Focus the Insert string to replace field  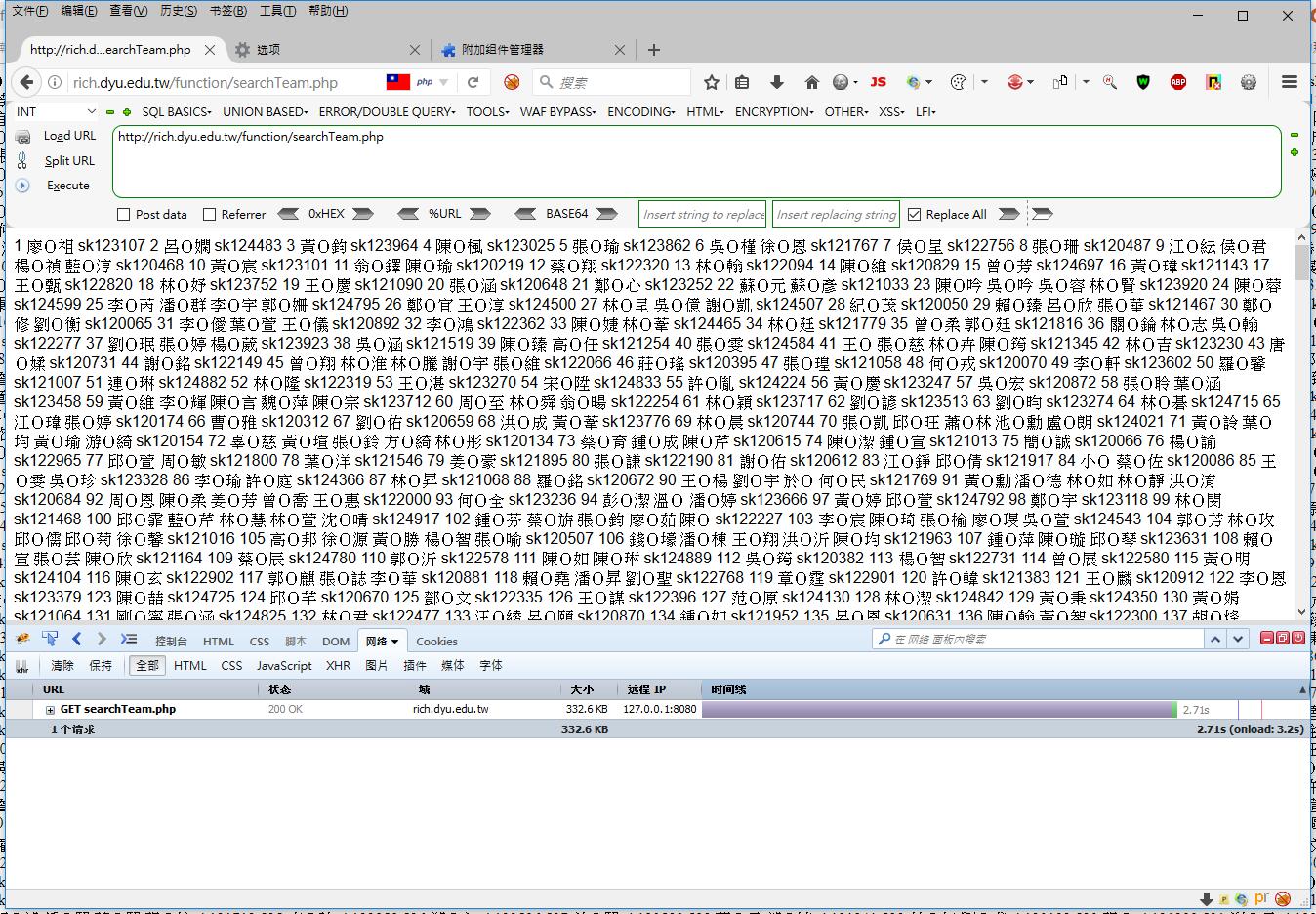pos(703,214)
